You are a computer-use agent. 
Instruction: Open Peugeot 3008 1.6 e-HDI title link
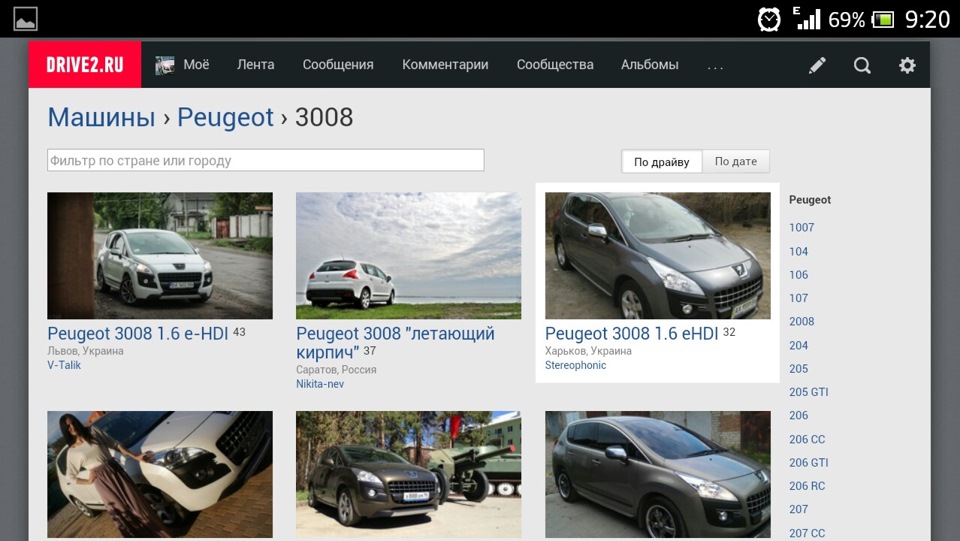click(x=138, y=334)
